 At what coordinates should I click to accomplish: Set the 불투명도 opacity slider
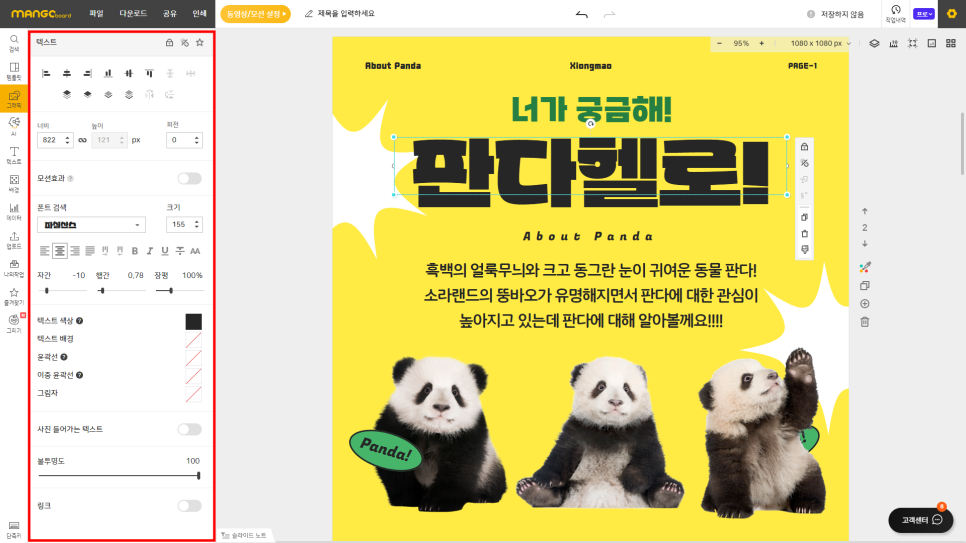[x=119, y=476]
